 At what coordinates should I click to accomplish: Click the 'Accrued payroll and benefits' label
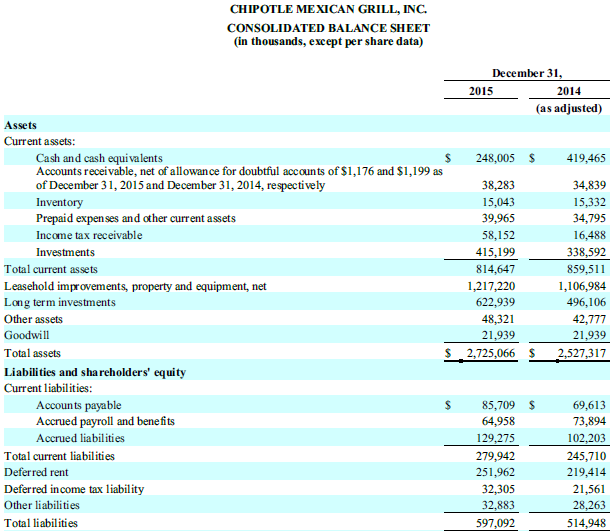pyautogui.click(x=105, y=421)
